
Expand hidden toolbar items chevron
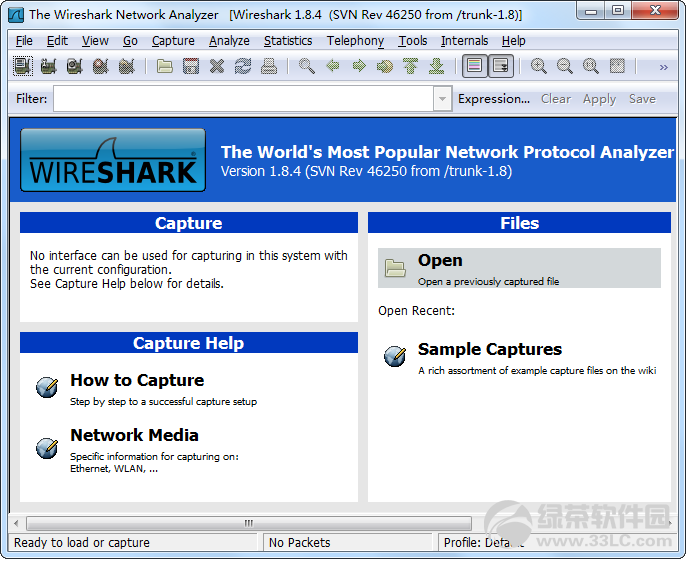664,67
